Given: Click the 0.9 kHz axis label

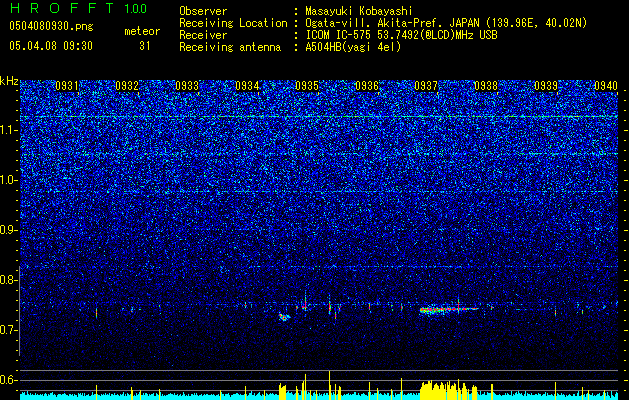Looking at the screenshot, I should [9, 230].
